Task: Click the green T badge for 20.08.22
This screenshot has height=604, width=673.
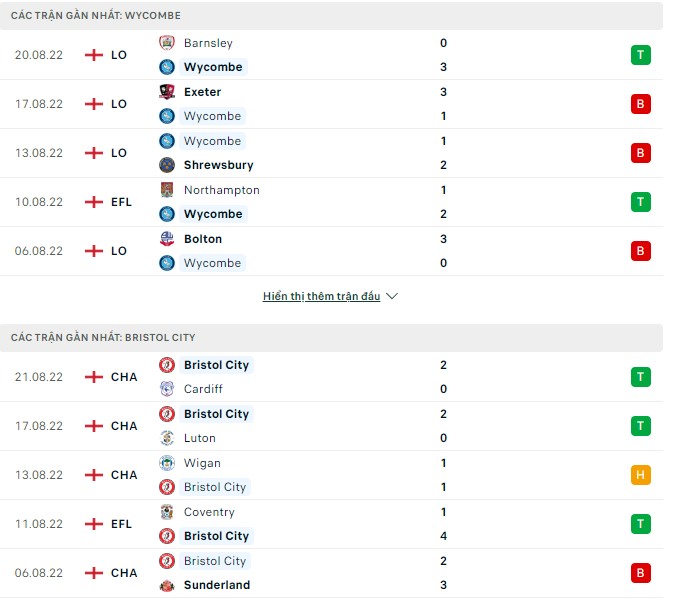Action: 640,55
